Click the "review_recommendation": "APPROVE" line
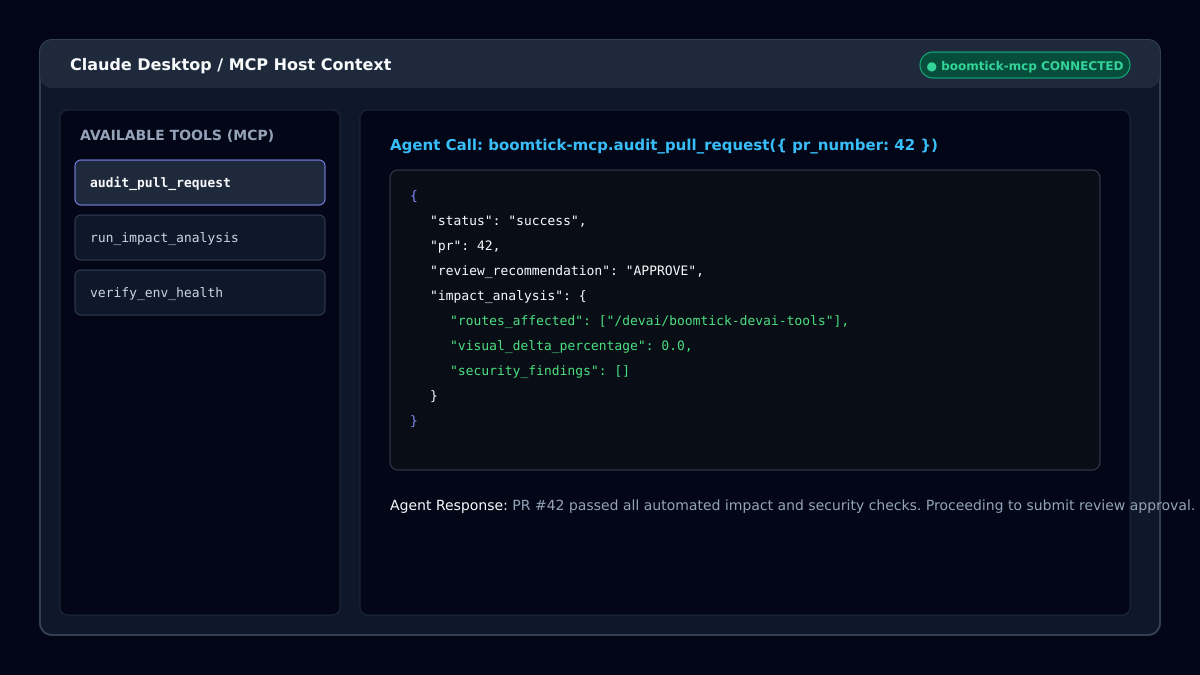 click(x=567, y=271)
